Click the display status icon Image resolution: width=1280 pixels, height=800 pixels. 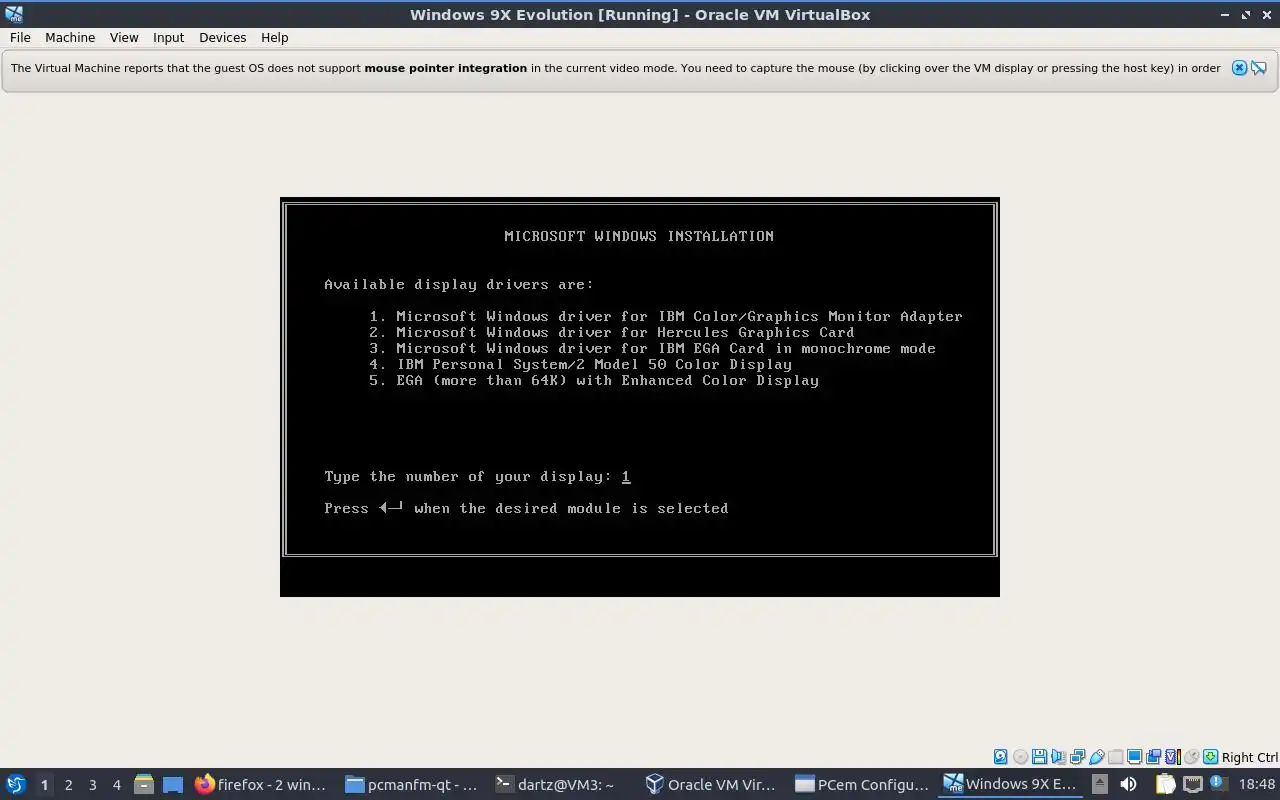coord(1134,757)
